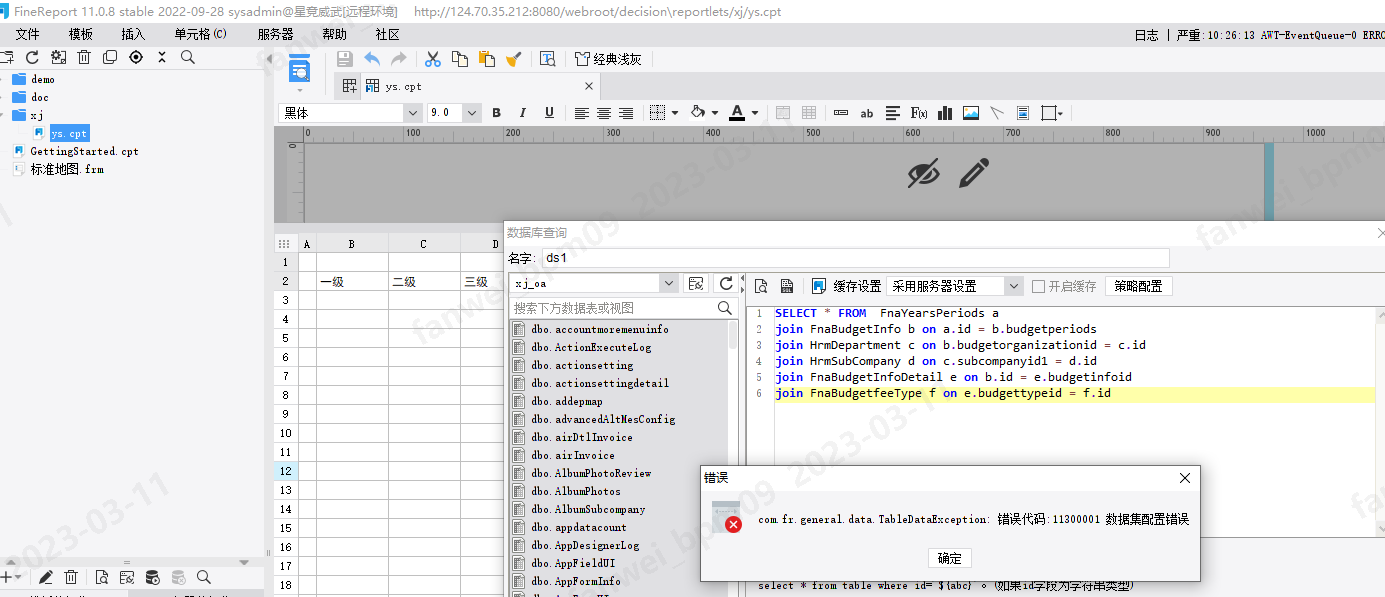Click the SQL preview magnifier icon in query dialog
The width and height of the screenshot is (1385, 597).
(x=761, y=286)
